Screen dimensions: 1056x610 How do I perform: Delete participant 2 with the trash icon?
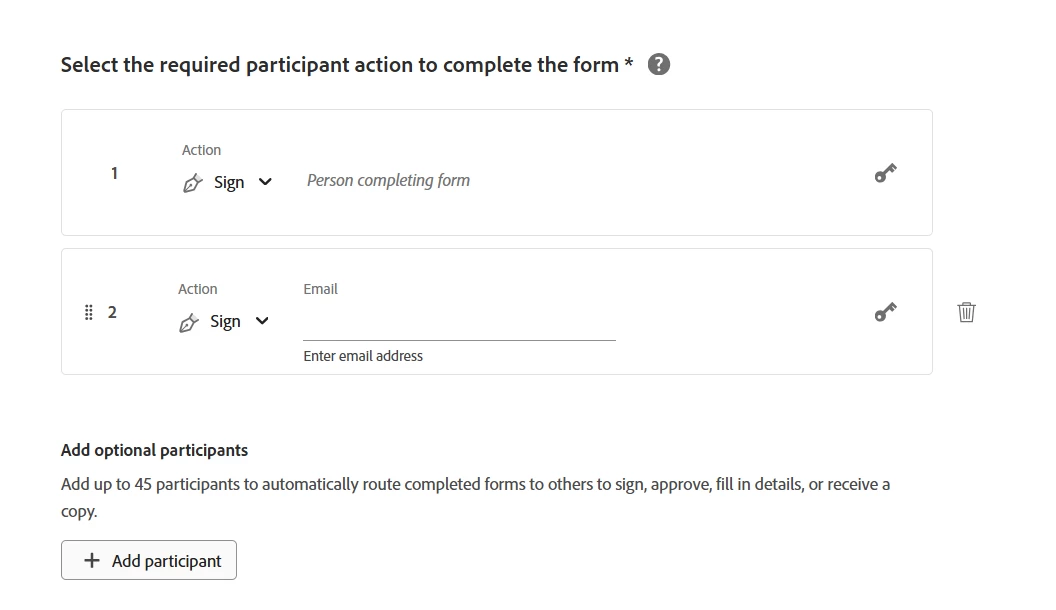(x=966, y=312)
